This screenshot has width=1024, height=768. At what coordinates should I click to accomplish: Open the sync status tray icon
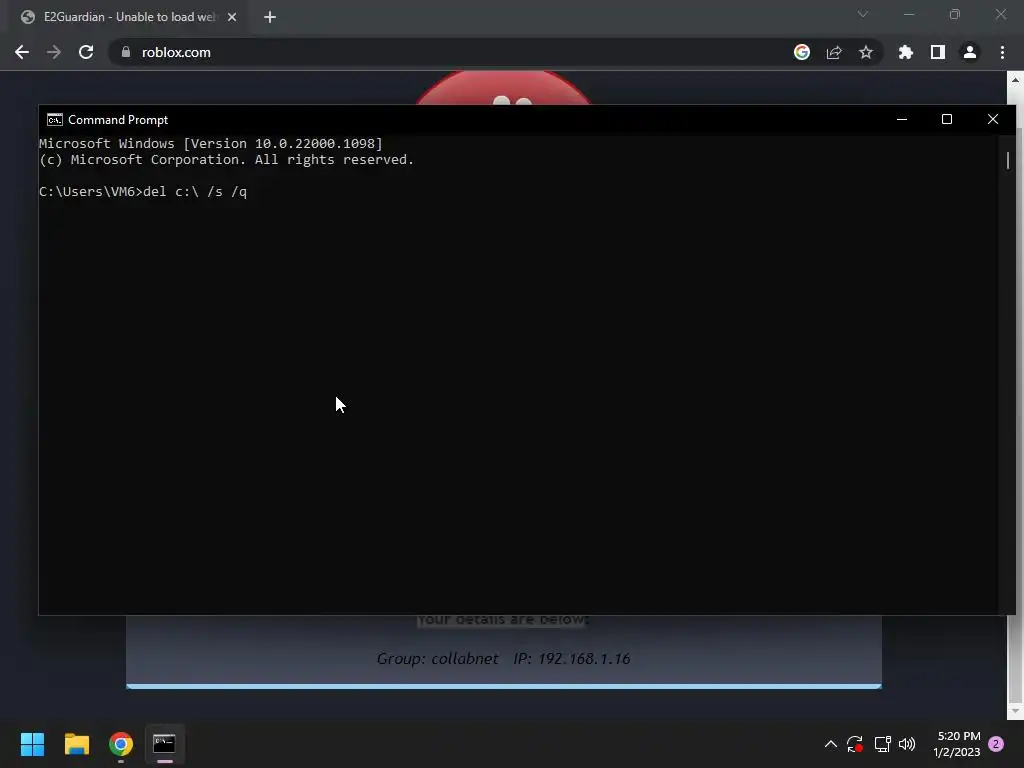(855, 744)
